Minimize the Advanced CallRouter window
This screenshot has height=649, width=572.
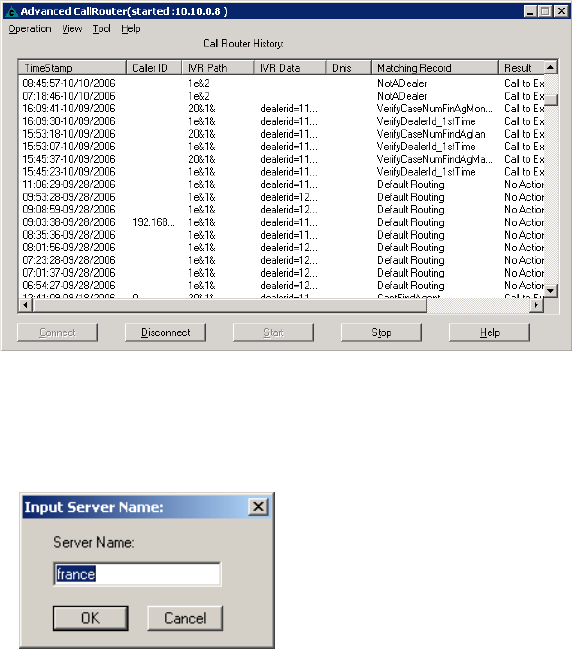click(x=531, y=11)
